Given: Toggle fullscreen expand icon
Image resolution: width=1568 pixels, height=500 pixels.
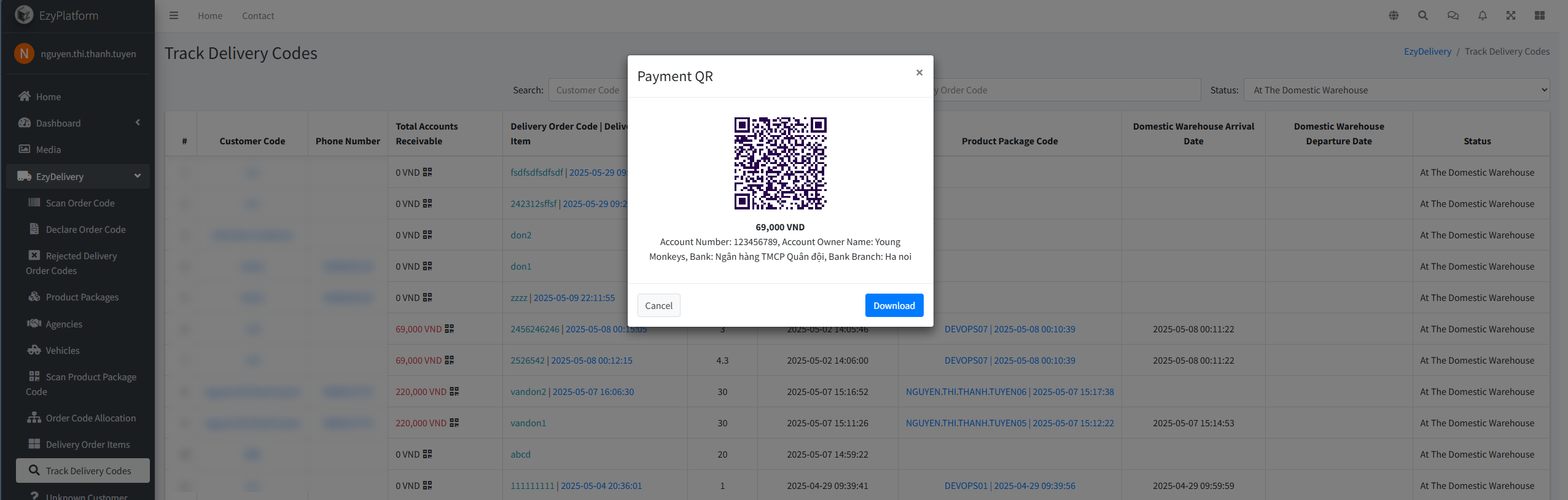Looking at the screenshot, I should click(1511, 15).
